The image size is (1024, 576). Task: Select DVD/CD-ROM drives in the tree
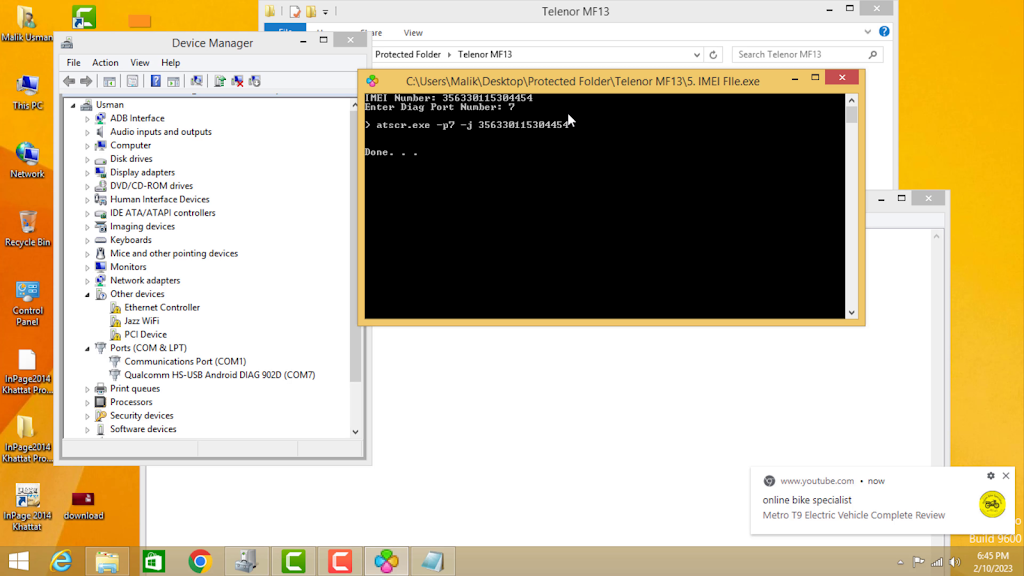(x=152, y=186)
